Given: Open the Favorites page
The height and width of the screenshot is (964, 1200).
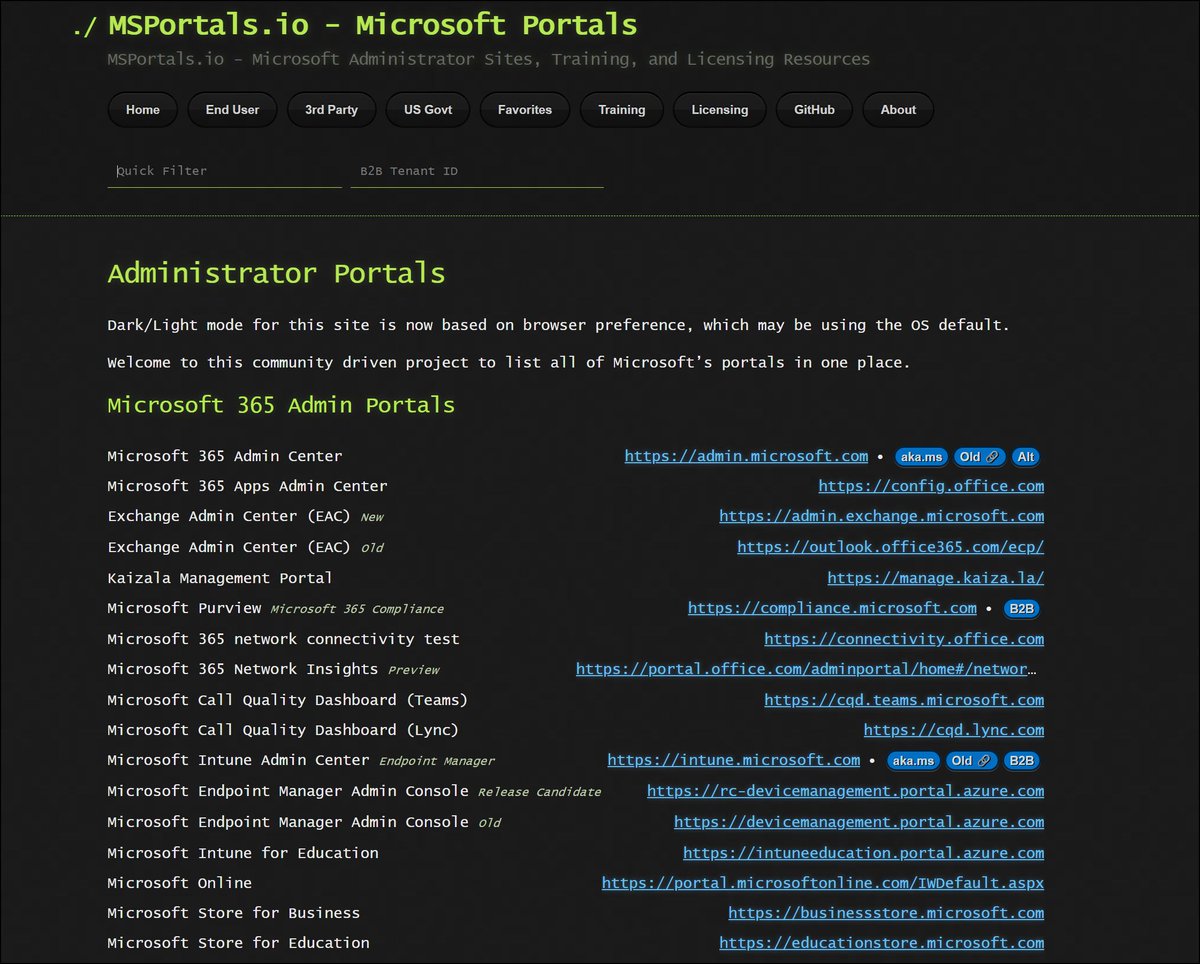Looking at the screenshot, I should (525, 110).
